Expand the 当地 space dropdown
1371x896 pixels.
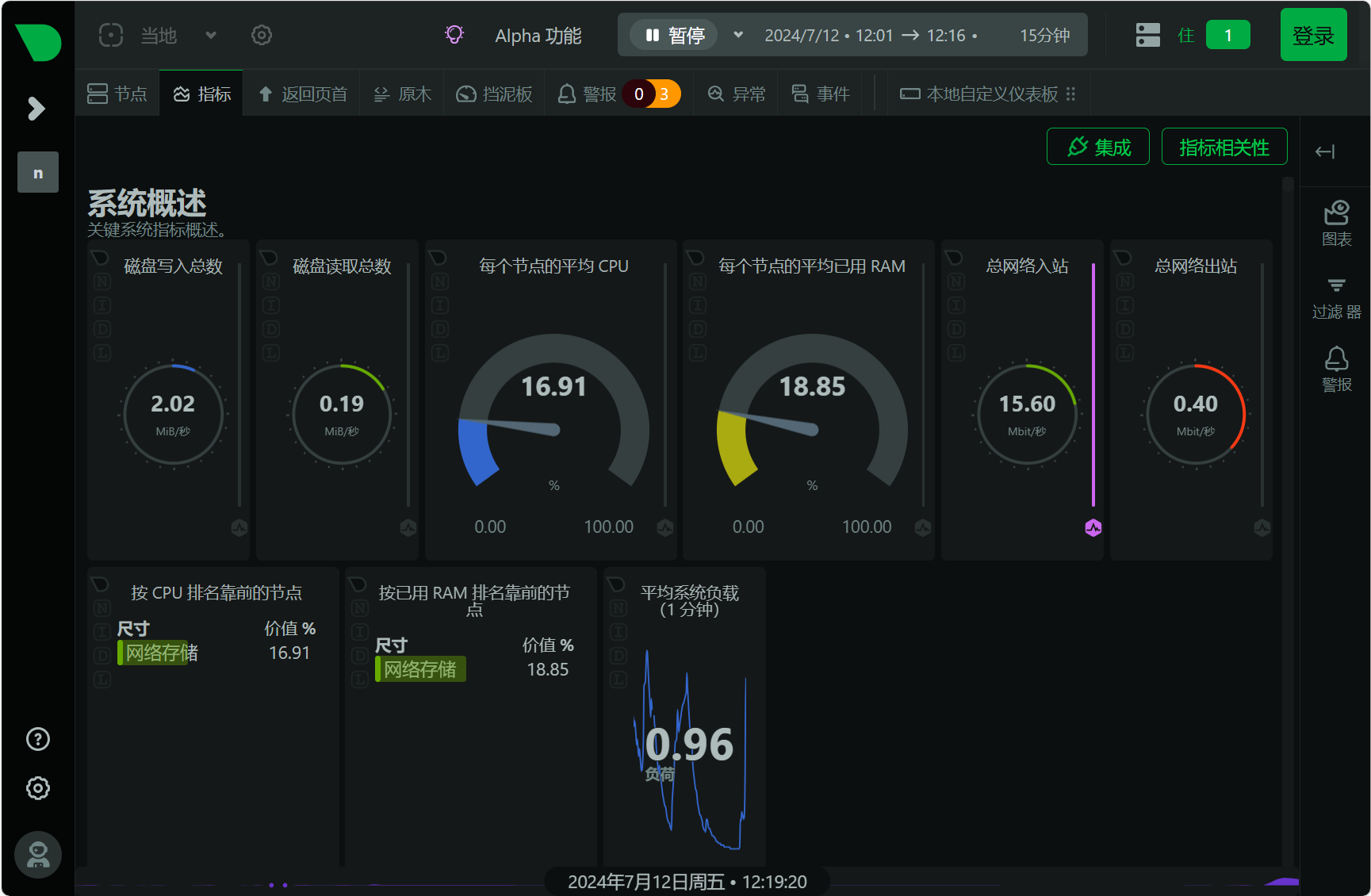(211, 35)
